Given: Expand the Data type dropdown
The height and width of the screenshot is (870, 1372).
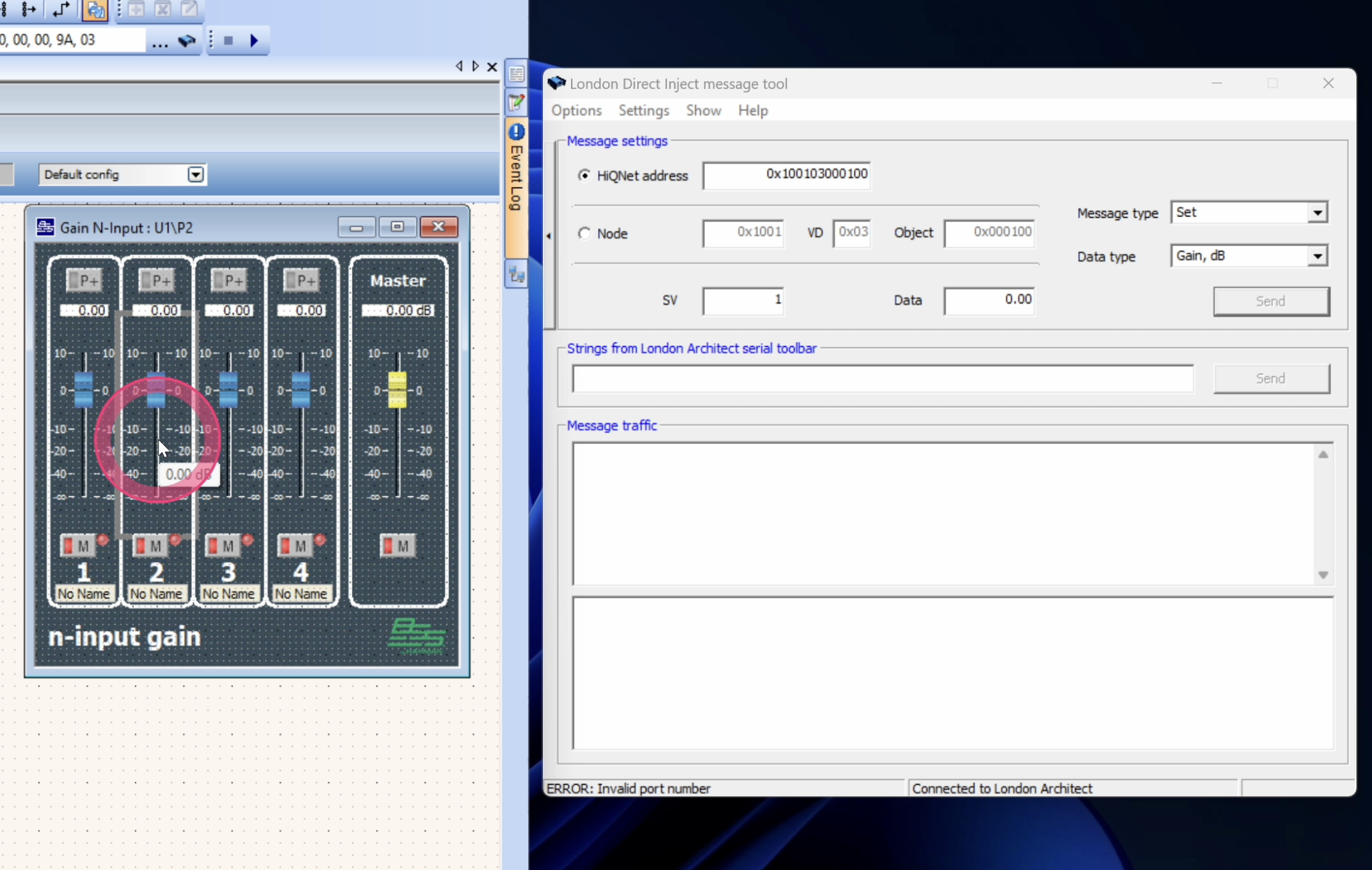Looking at the screenshot, I should coord(1317,256).
